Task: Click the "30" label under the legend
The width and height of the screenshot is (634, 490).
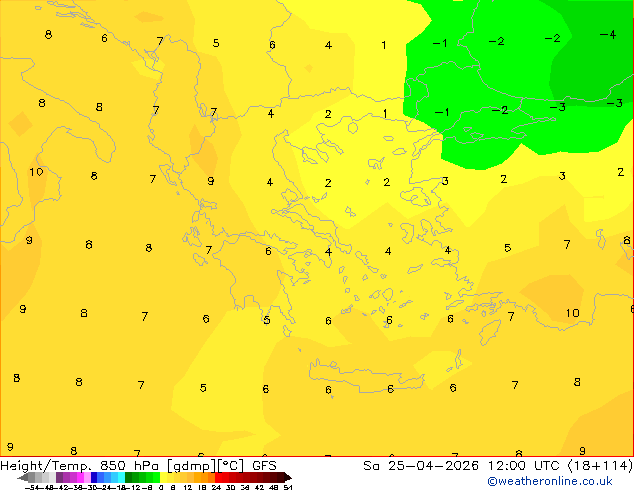Action: pyautogui.click(x=230, y=487)
